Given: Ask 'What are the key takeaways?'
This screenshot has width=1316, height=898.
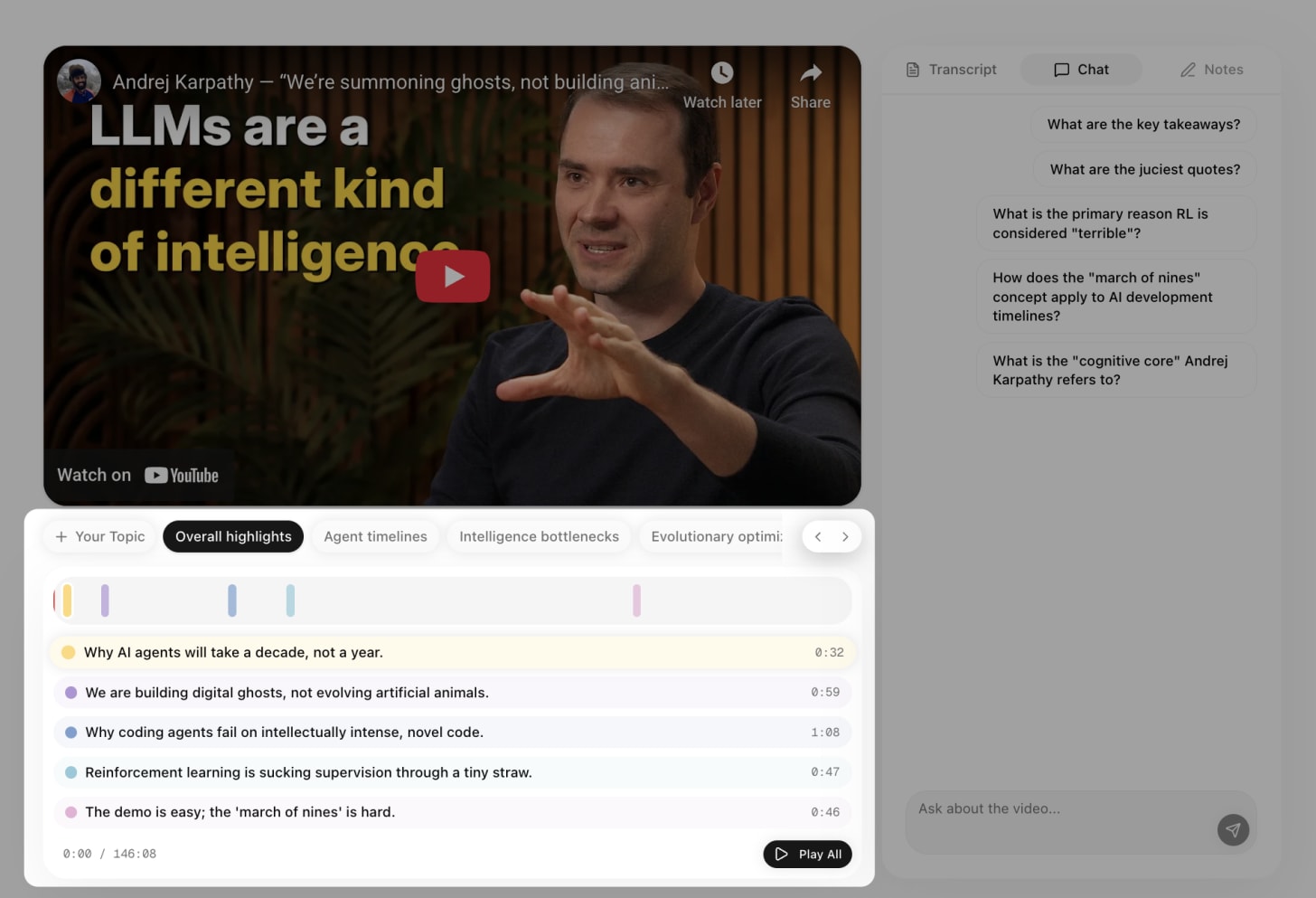Looking at the screenshot, I should point(1143,124).
